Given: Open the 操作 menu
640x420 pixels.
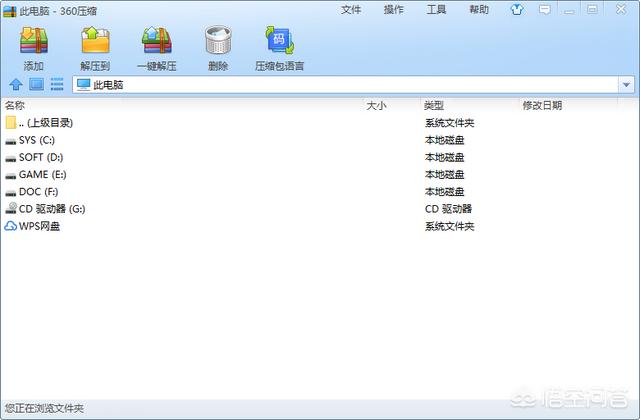Looking at the screenshot, I should [x=393, y=9].
